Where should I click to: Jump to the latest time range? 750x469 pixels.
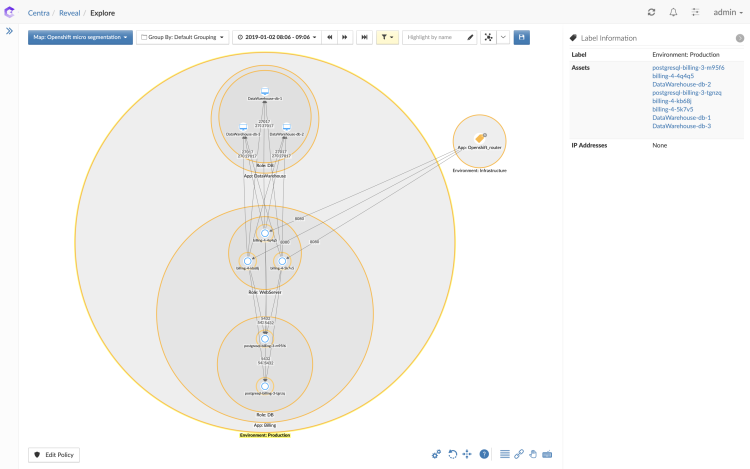[364, 37]
